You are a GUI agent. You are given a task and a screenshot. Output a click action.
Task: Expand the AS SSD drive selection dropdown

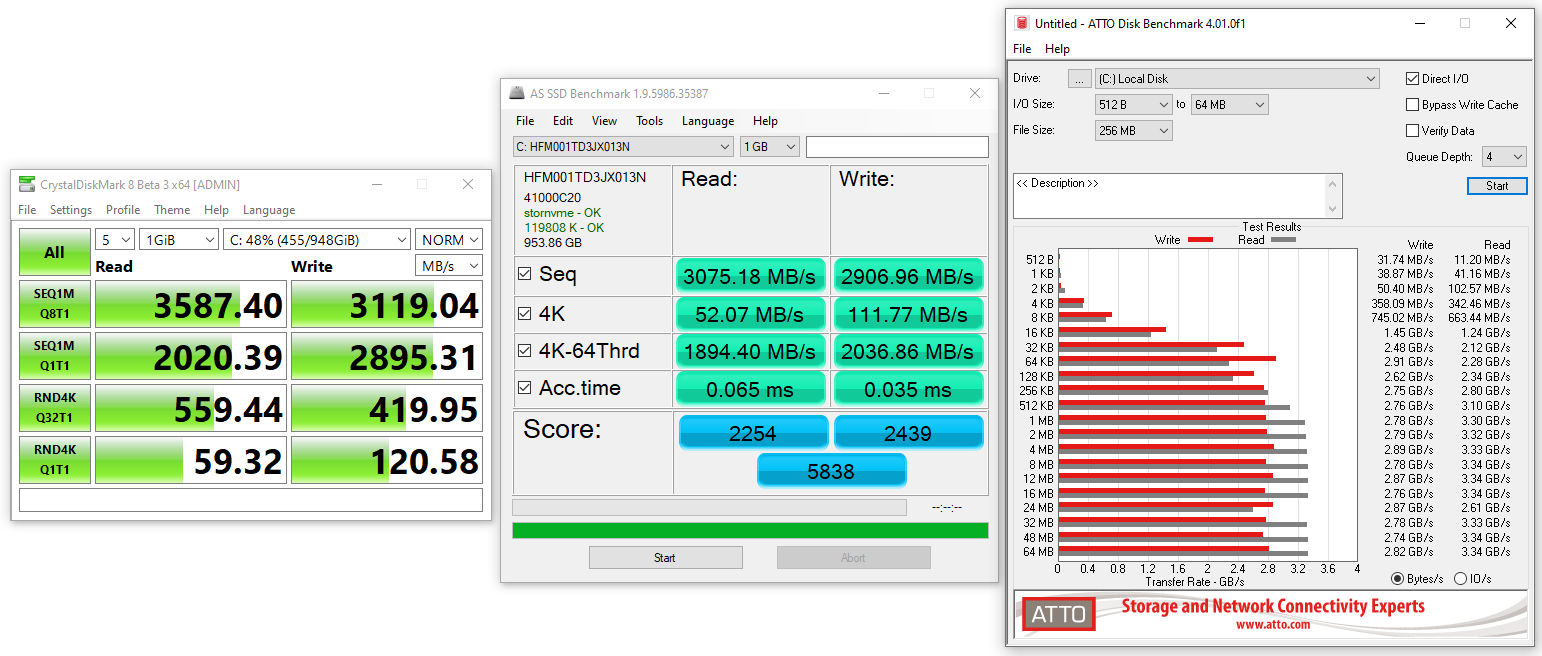[x=623, y=147]
